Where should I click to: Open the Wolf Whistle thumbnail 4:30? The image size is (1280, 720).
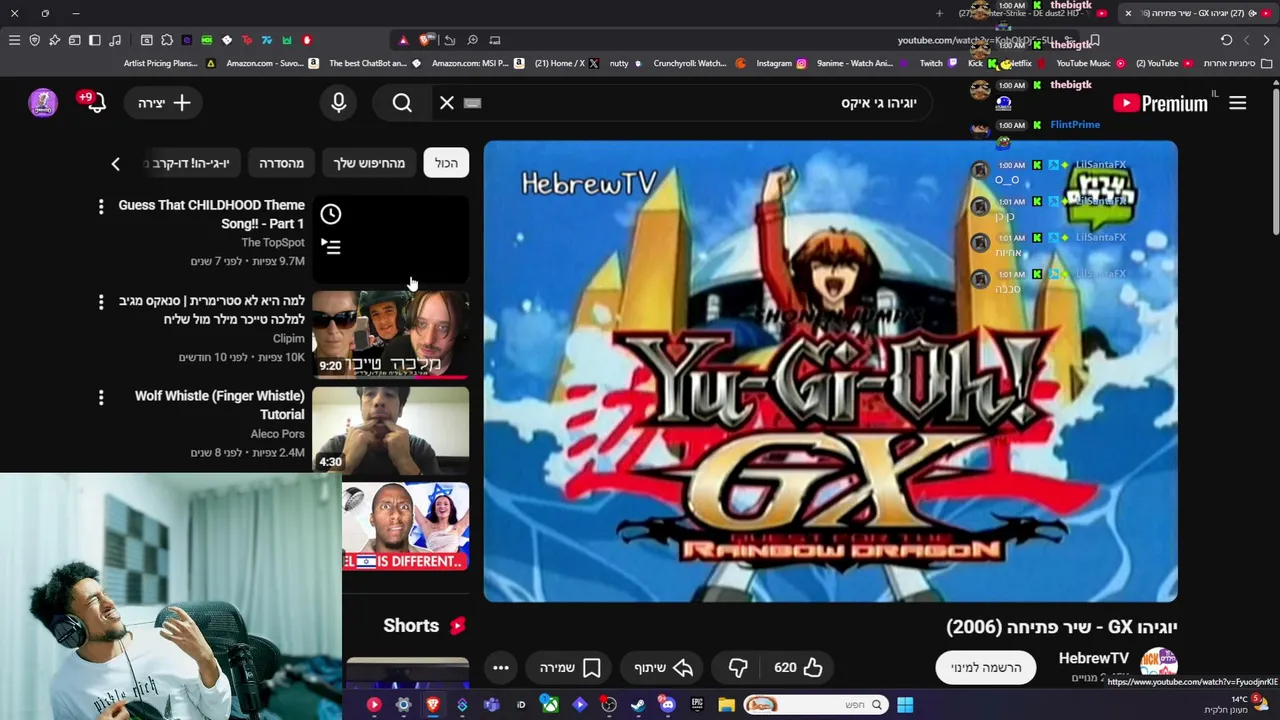(391, 431)
